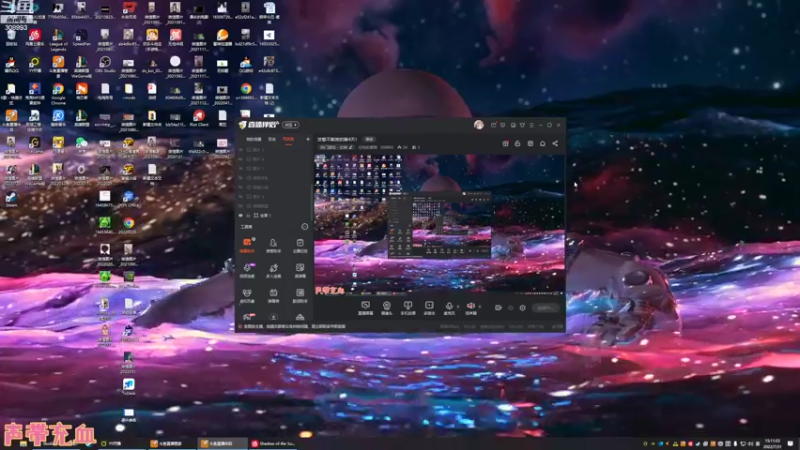The width and height of the screenshot is (800, 450).
Task: Open the OBS Studio desktop shortcut
Action: [105, 67]
